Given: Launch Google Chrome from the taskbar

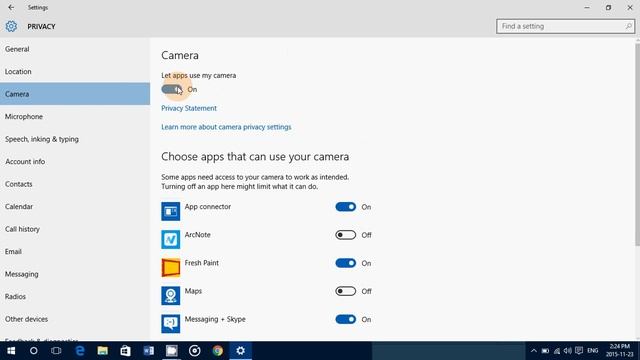Looking at the screenshot, I should (218, 351).
